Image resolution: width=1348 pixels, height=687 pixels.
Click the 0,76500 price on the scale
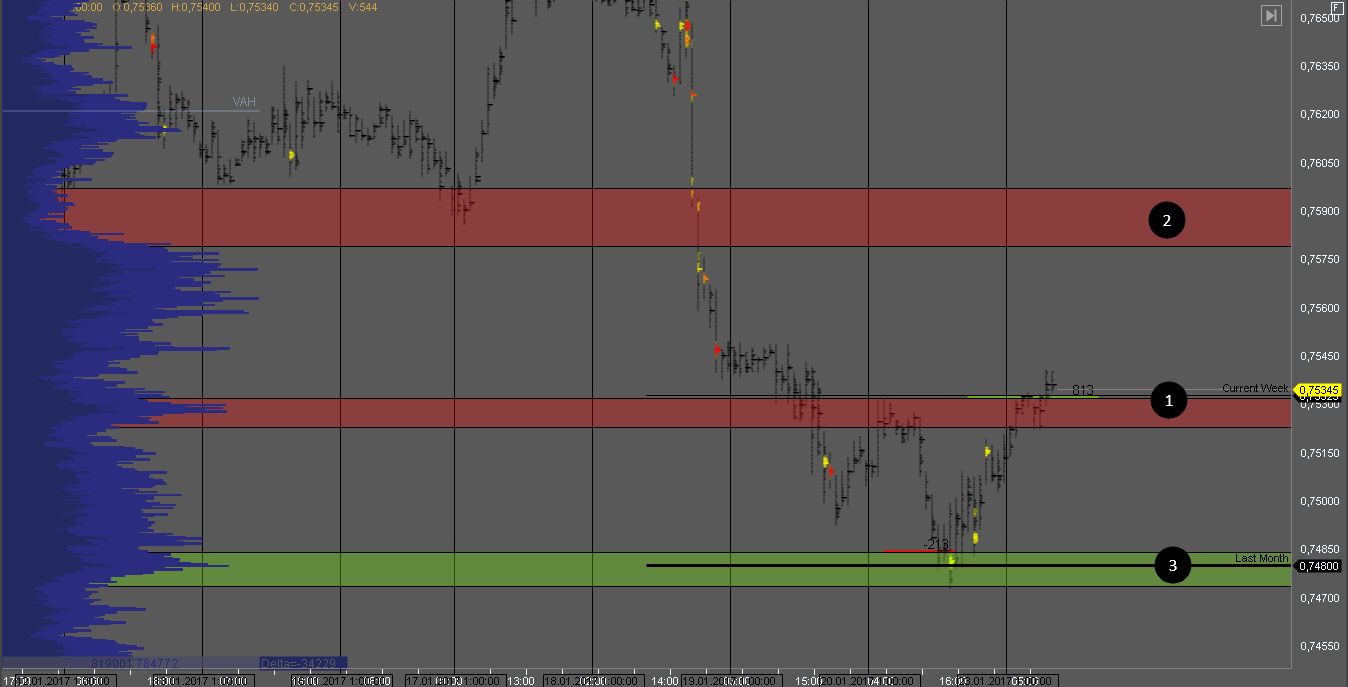[1320, 18]
